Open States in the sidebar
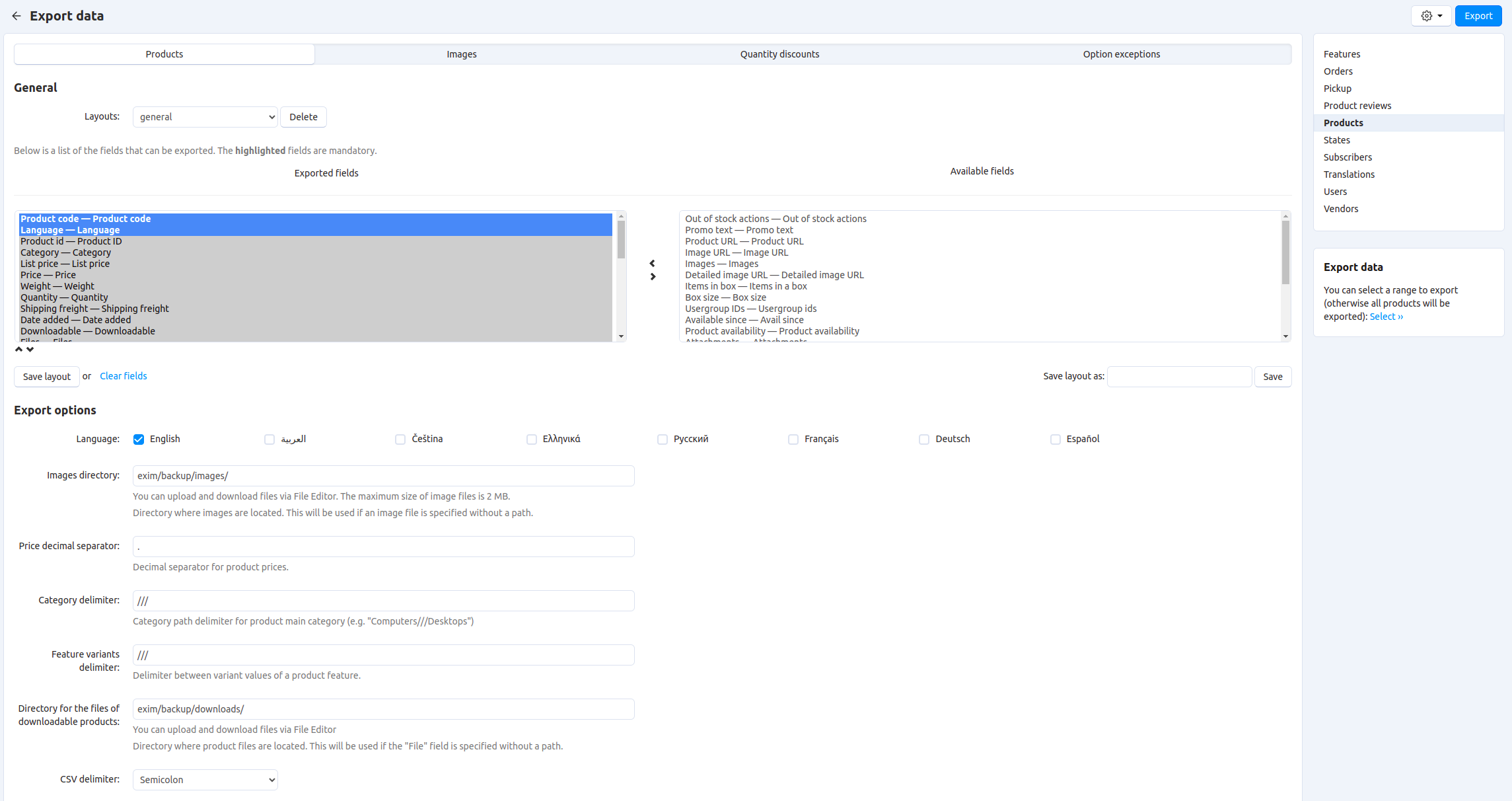The width and height of the screenshot is (1512, 801). point(1336,140)
